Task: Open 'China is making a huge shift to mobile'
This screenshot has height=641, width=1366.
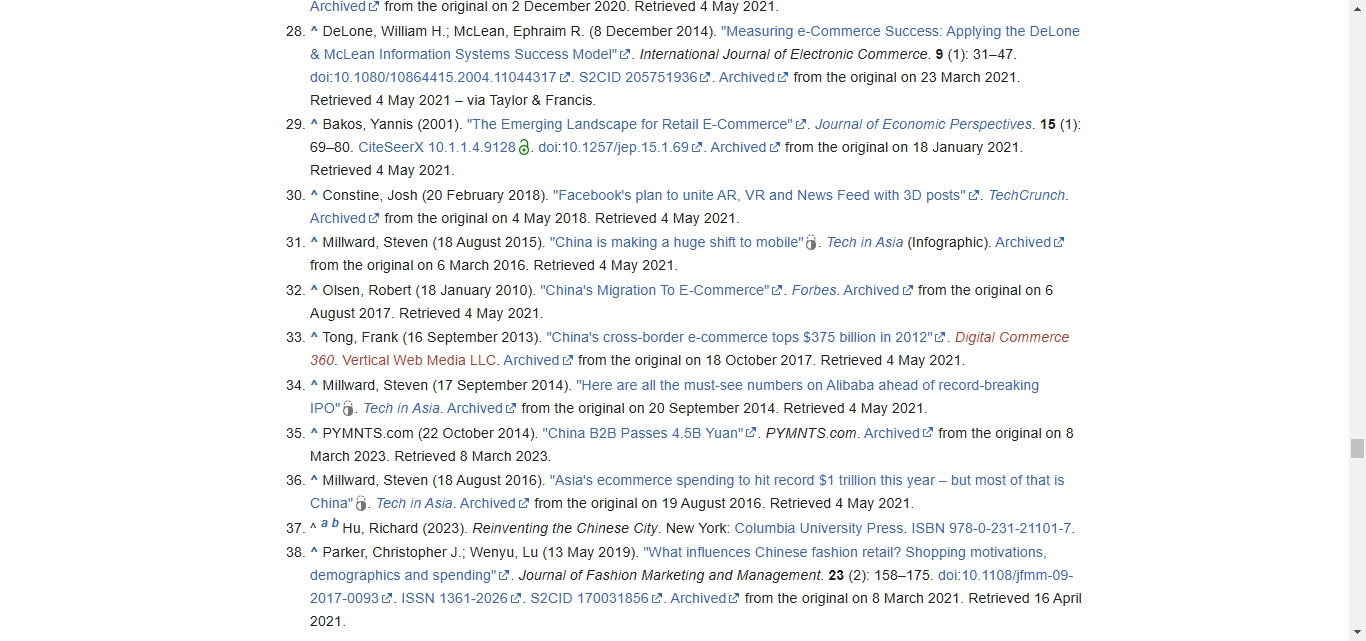Action: (676, 242)
